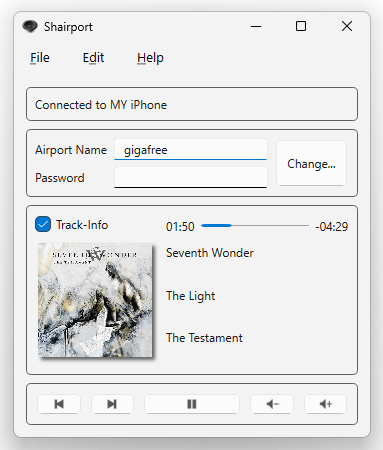Maximize the Shairport window
This screenshot has width=383, height=450.
coord(301,26)
